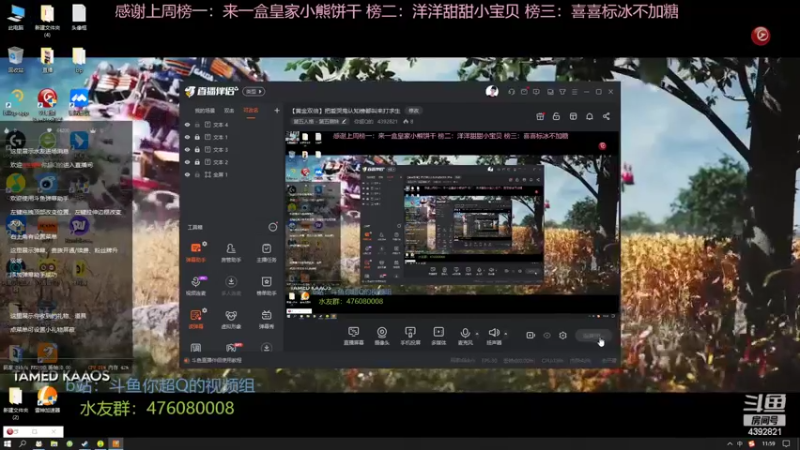Open the 虚拟形象 bear-face tool

(x=231, y=319)
